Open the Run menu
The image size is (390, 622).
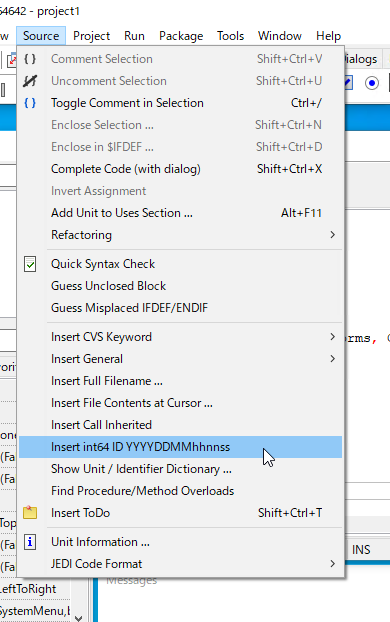(x=134, y=36)
